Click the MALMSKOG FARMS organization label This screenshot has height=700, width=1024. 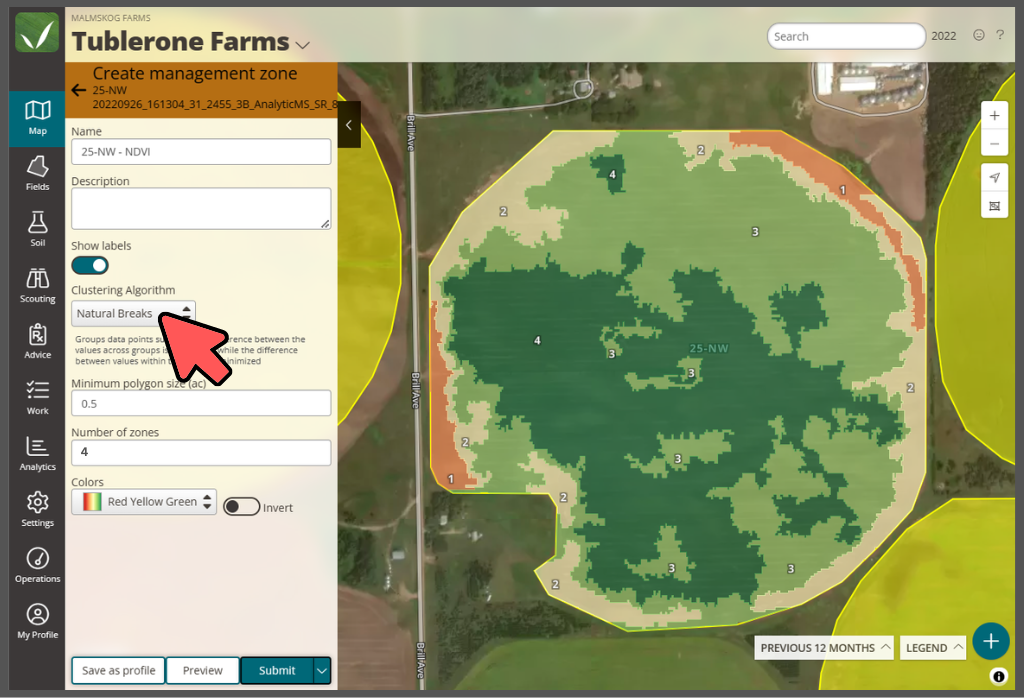[111, 18]
